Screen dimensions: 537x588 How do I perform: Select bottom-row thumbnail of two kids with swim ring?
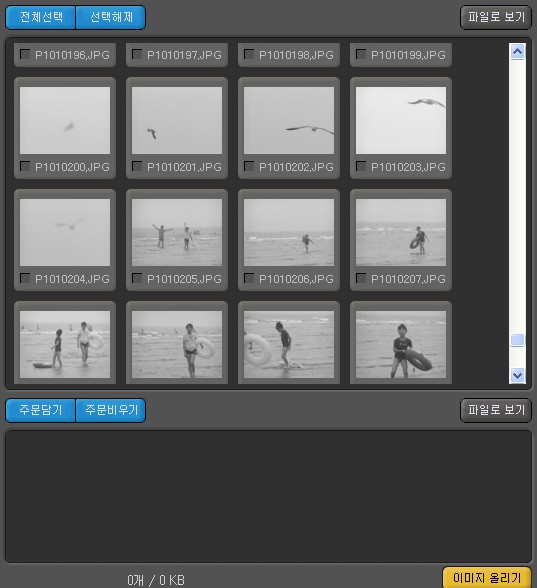[x=65, y=344]
